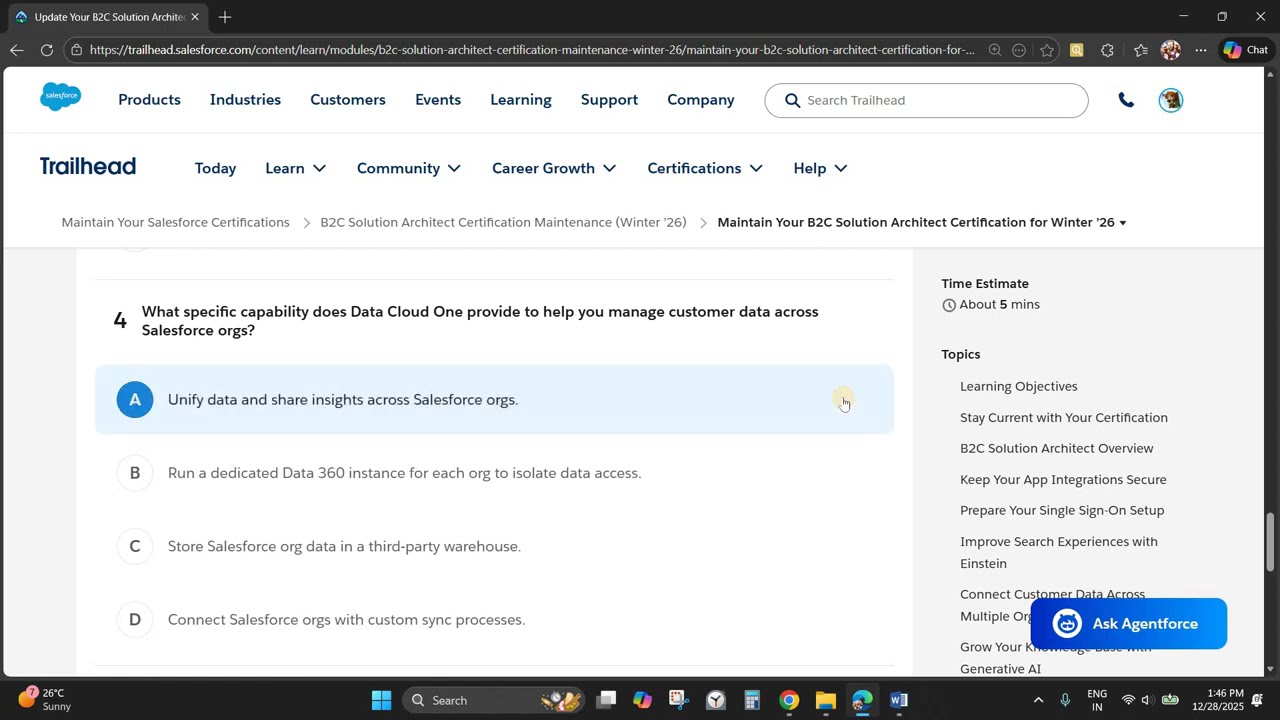Jump to B2C Solution Architect Overview topic
This screenshot has width=1280, height=720.
[1057, 448]
